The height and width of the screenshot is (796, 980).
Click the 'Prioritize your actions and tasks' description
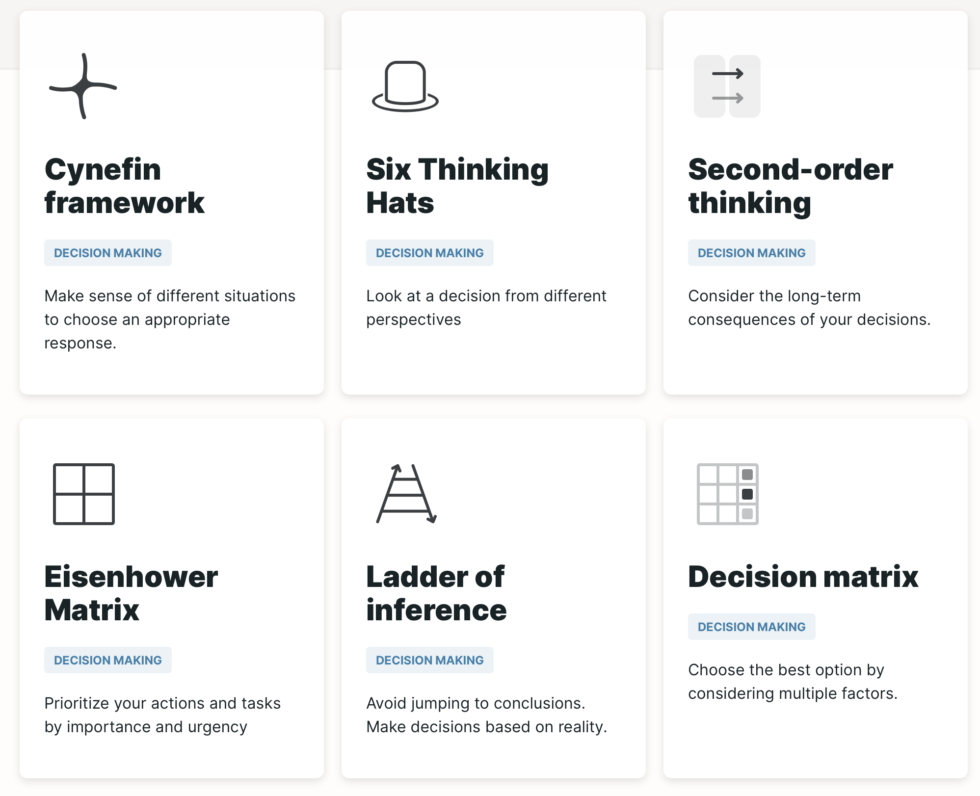pyautogui.click(x=162, y=715)
